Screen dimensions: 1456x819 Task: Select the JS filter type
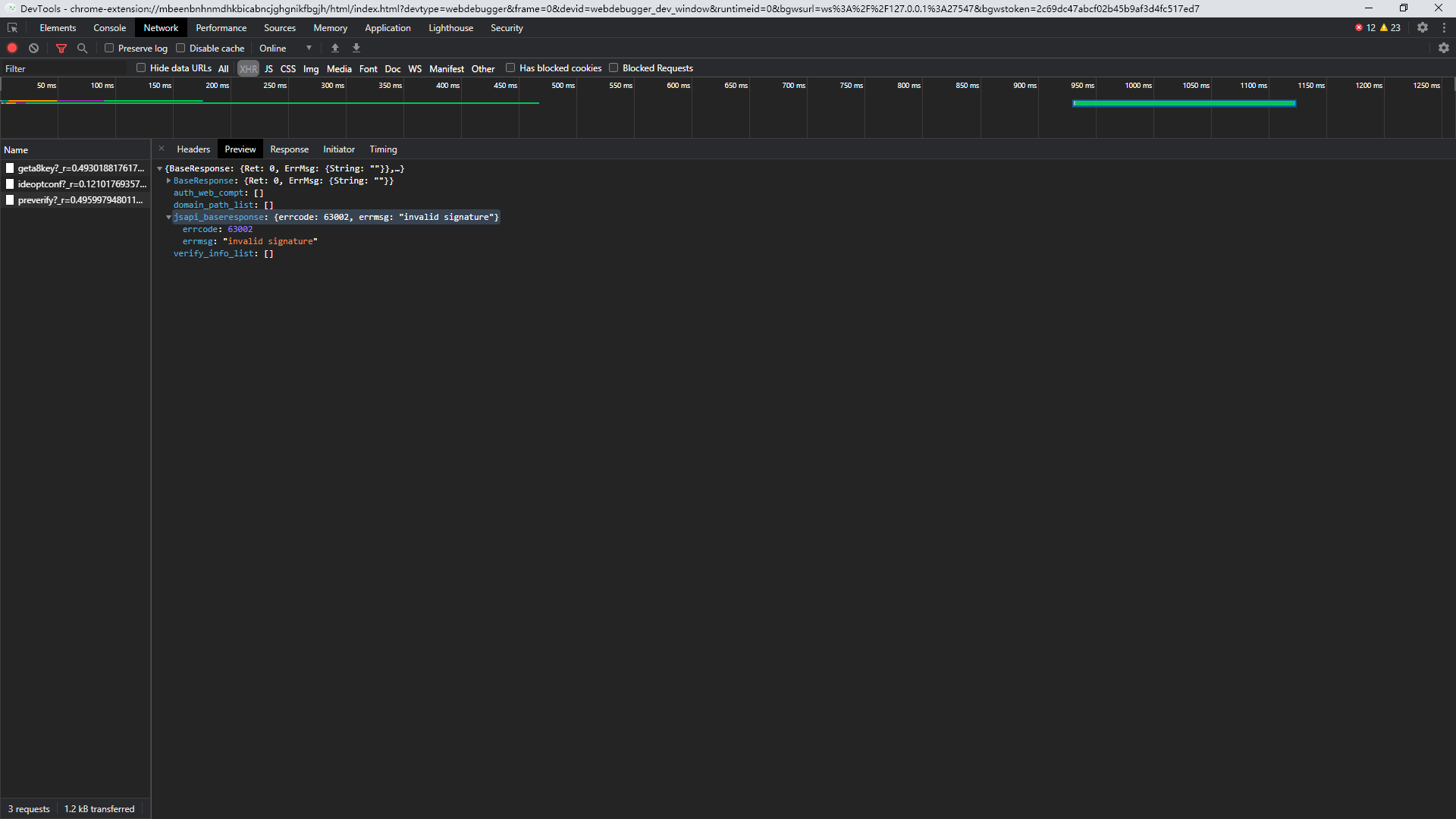coord(268,68)
